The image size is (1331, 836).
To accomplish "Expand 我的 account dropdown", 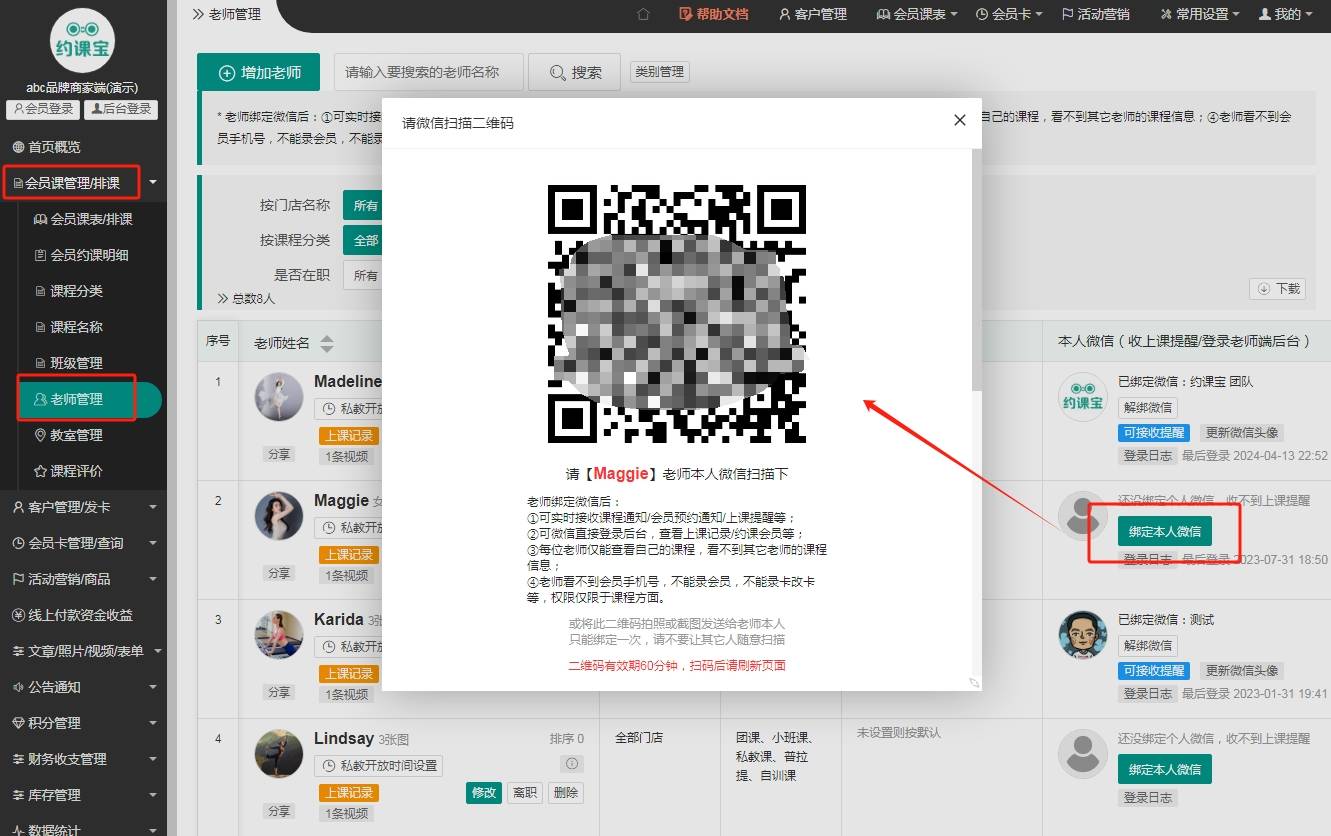I will pyautogui.click(x=1286, y=14).
